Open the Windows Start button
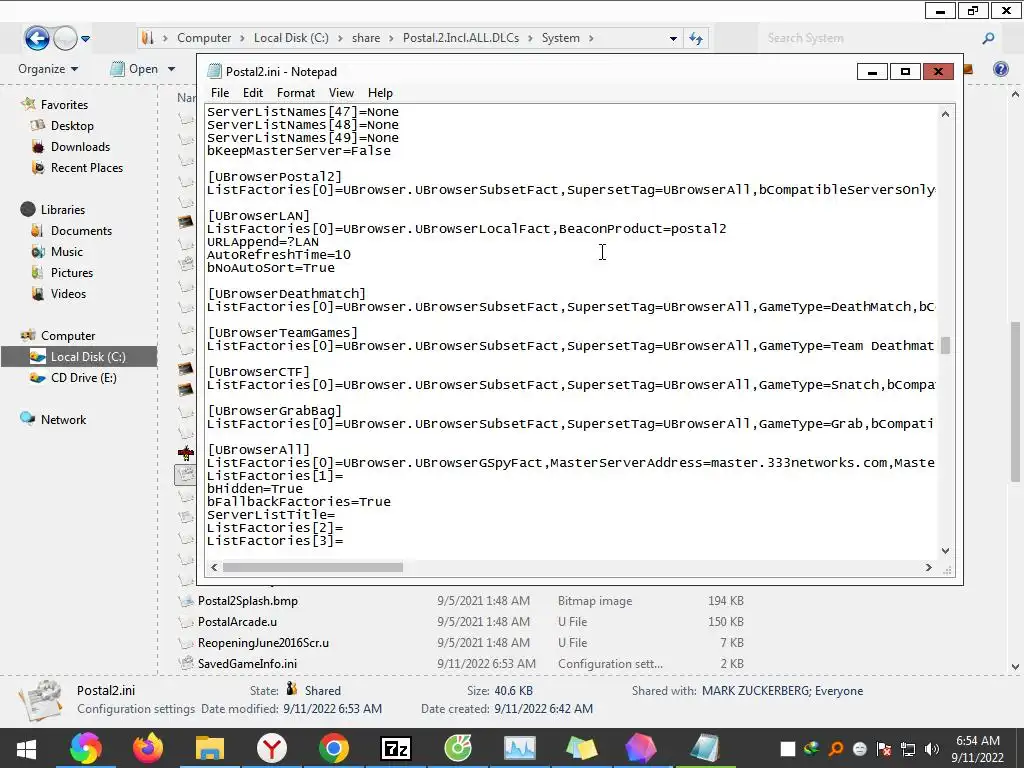The height and width of the screenshot is (768, 1024). [26, 748]
